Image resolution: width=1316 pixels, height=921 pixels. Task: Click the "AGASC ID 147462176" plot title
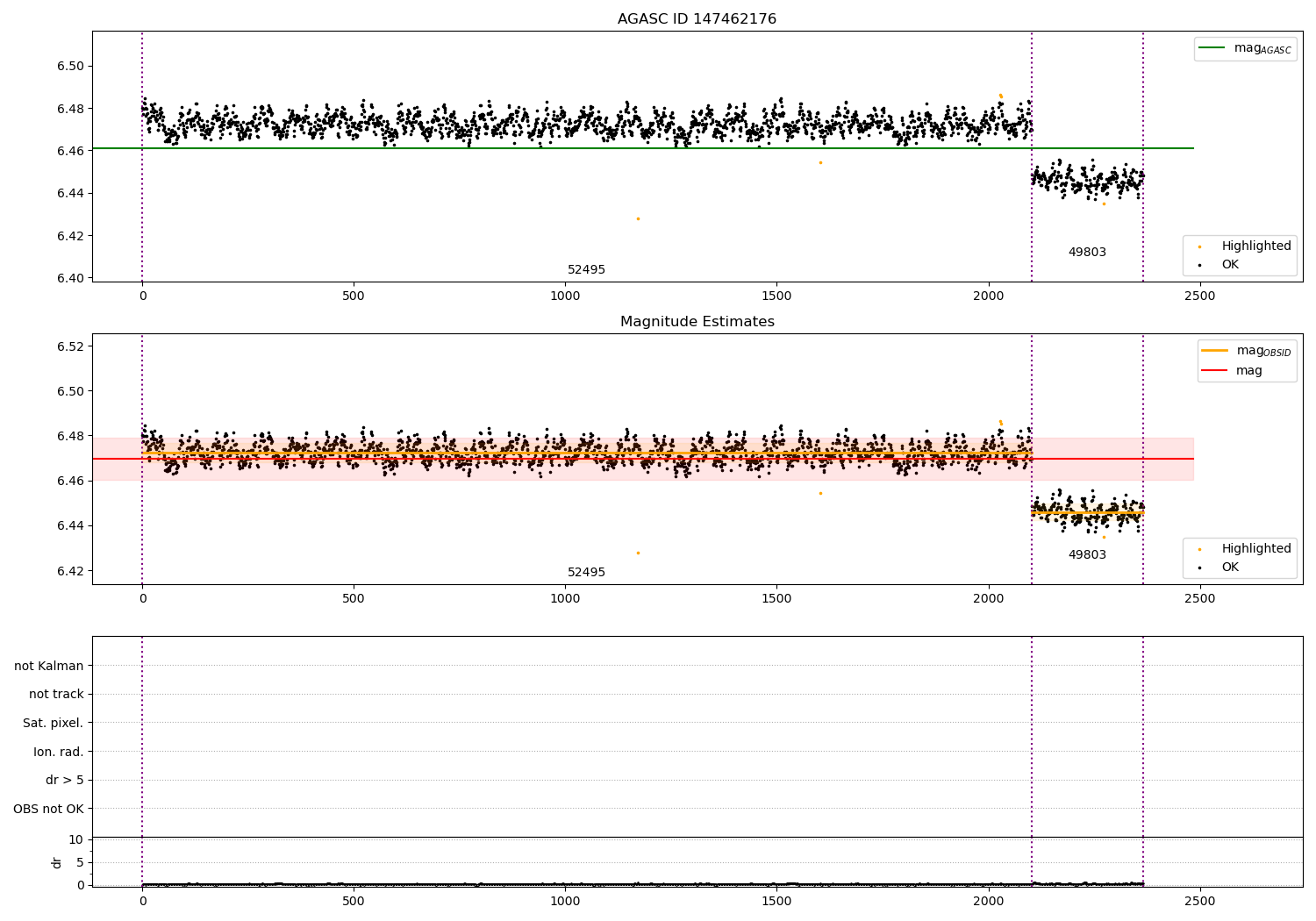[697, 19]
